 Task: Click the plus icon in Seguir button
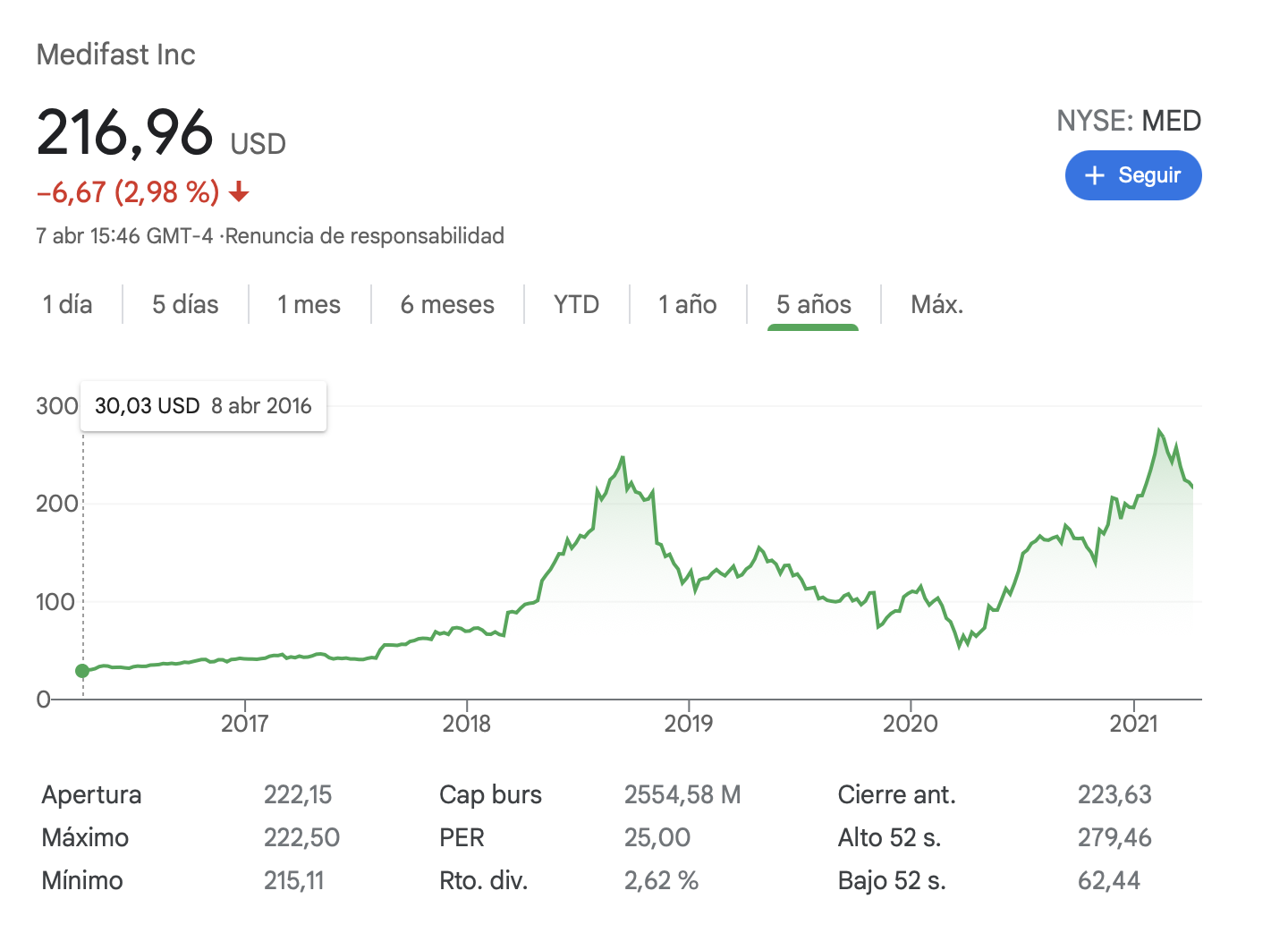click(x=1095, y=175)
